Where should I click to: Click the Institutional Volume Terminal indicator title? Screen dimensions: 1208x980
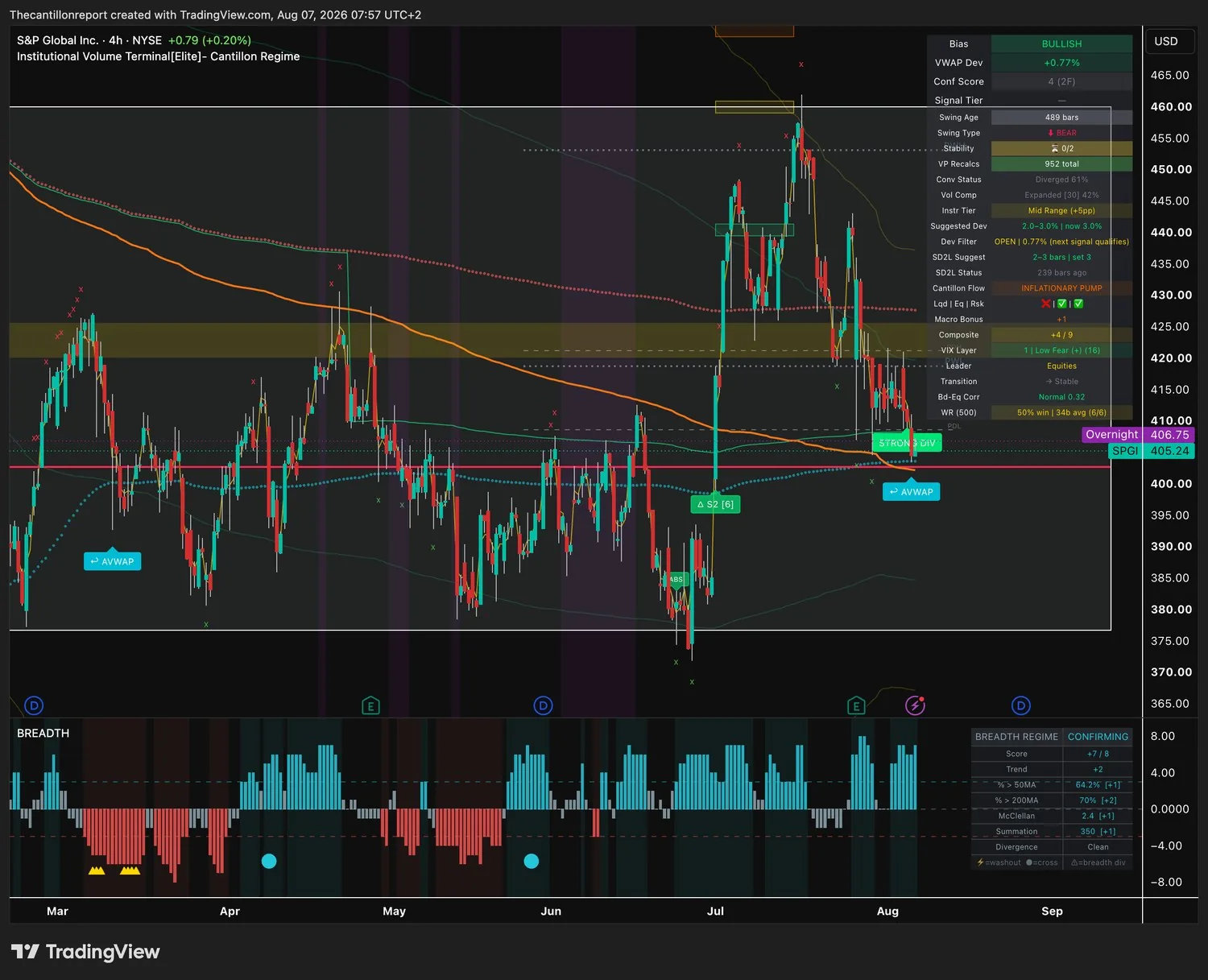tap(158, 56)
